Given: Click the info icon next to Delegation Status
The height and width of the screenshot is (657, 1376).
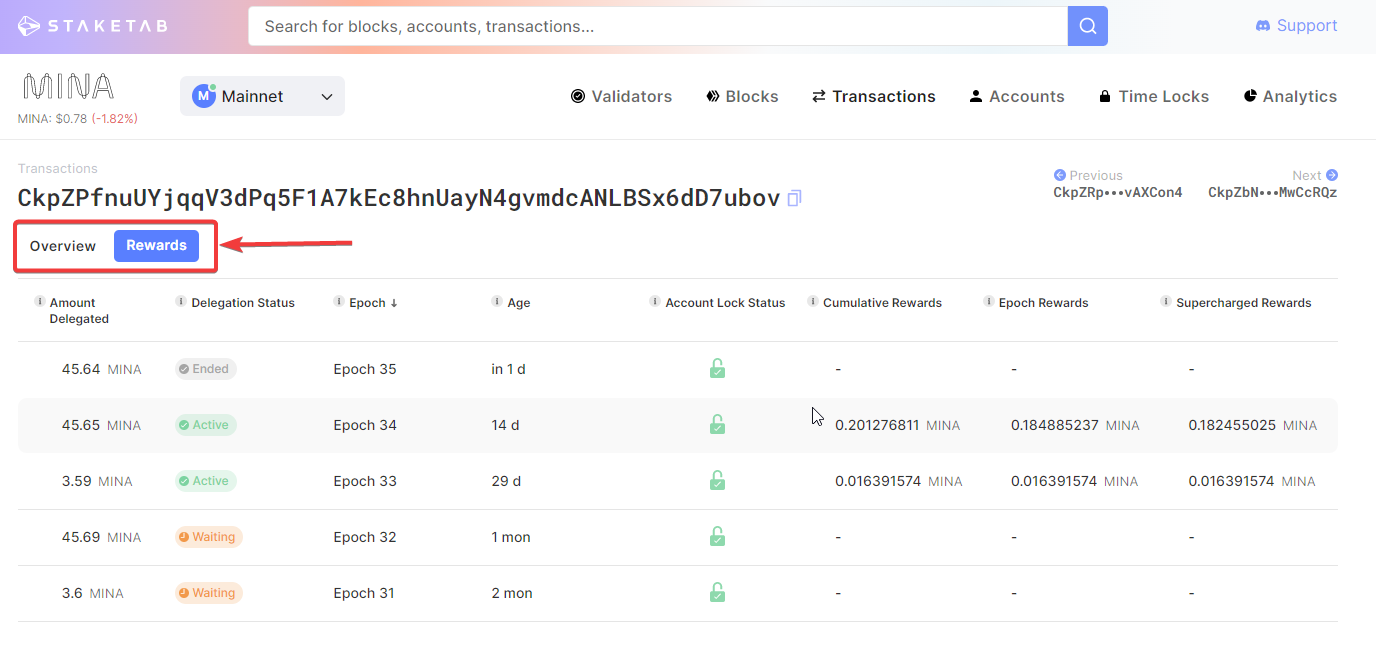Looking at the screenshot, I should [181, 302].
